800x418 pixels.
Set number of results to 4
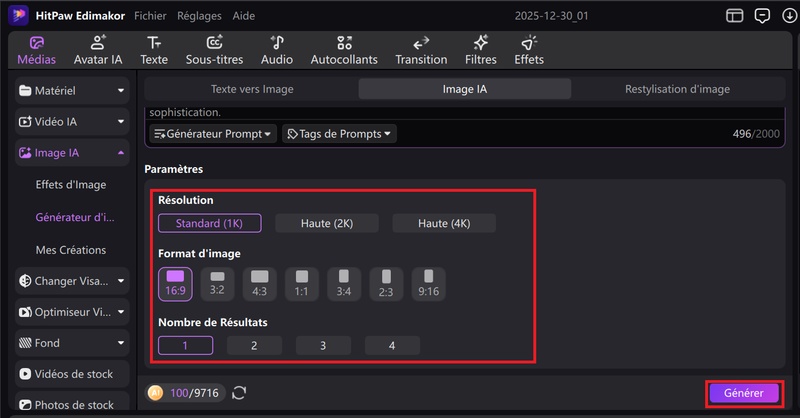[x=392, y=345]
